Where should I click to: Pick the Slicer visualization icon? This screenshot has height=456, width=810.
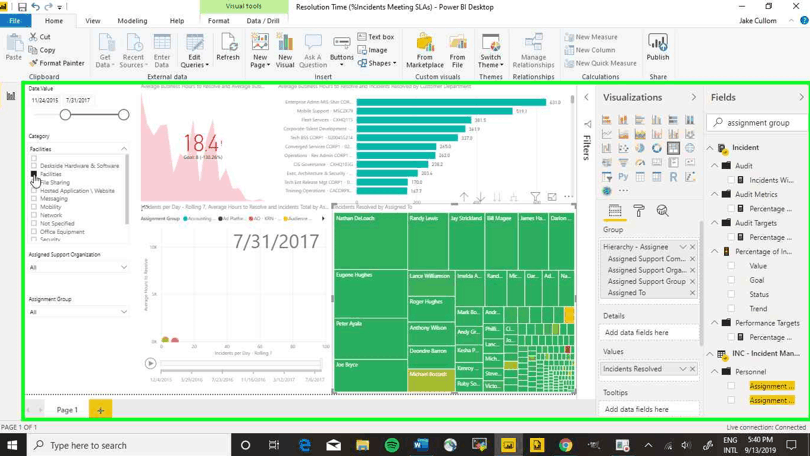click(x=607, y=177)
